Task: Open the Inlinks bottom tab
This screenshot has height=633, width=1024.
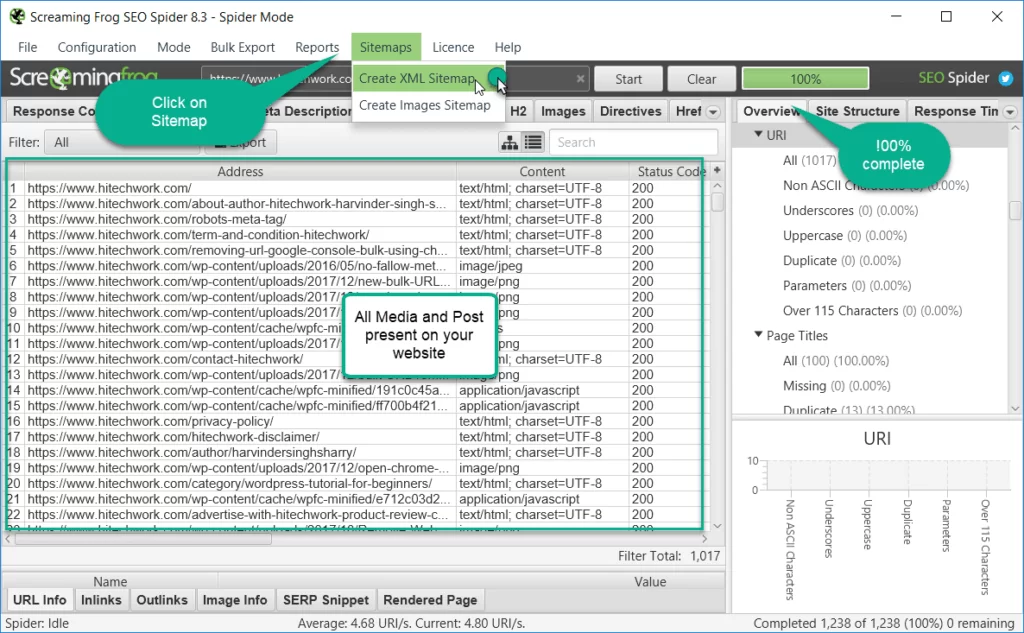Action: tap(101, 600)
